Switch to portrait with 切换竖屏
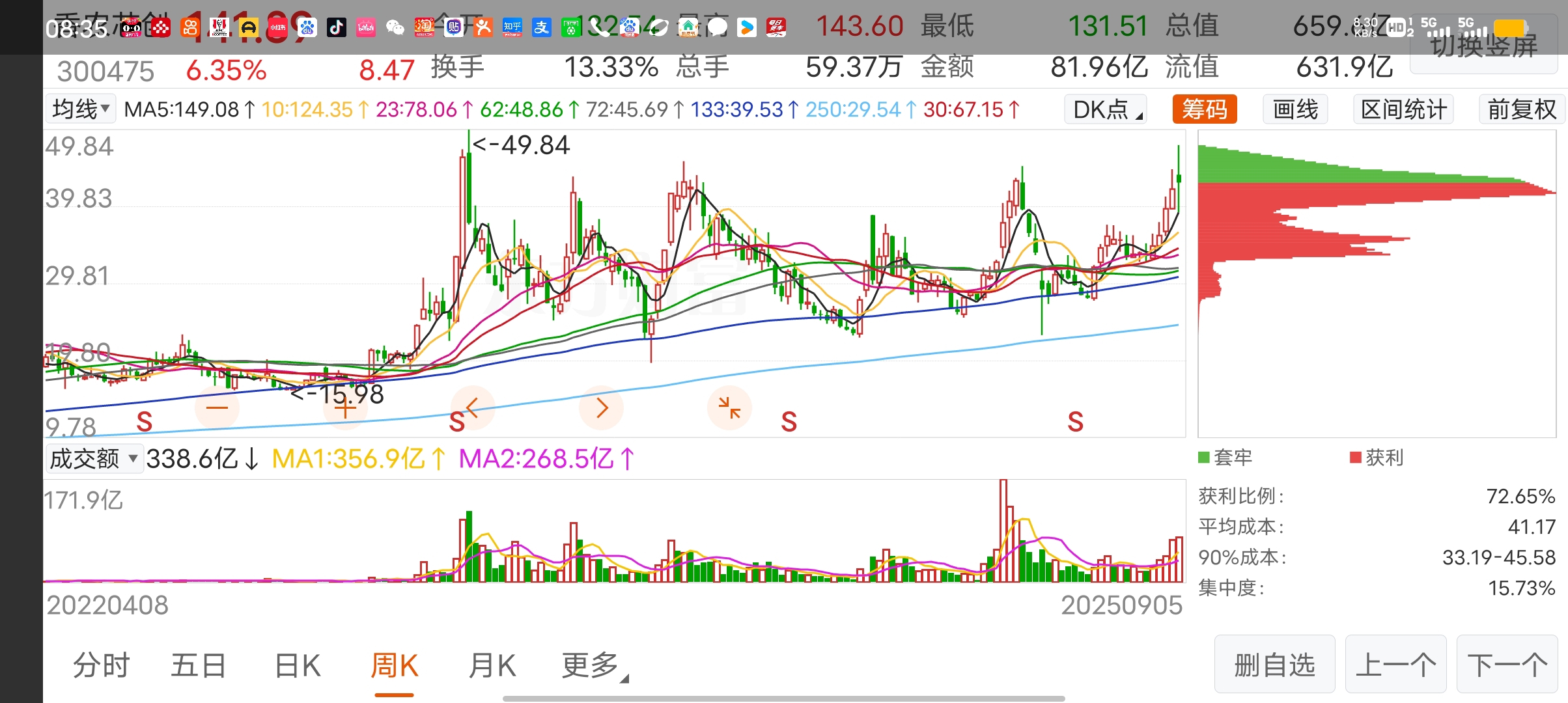This screenshot has width=1568, height=703. point(1483,47)
